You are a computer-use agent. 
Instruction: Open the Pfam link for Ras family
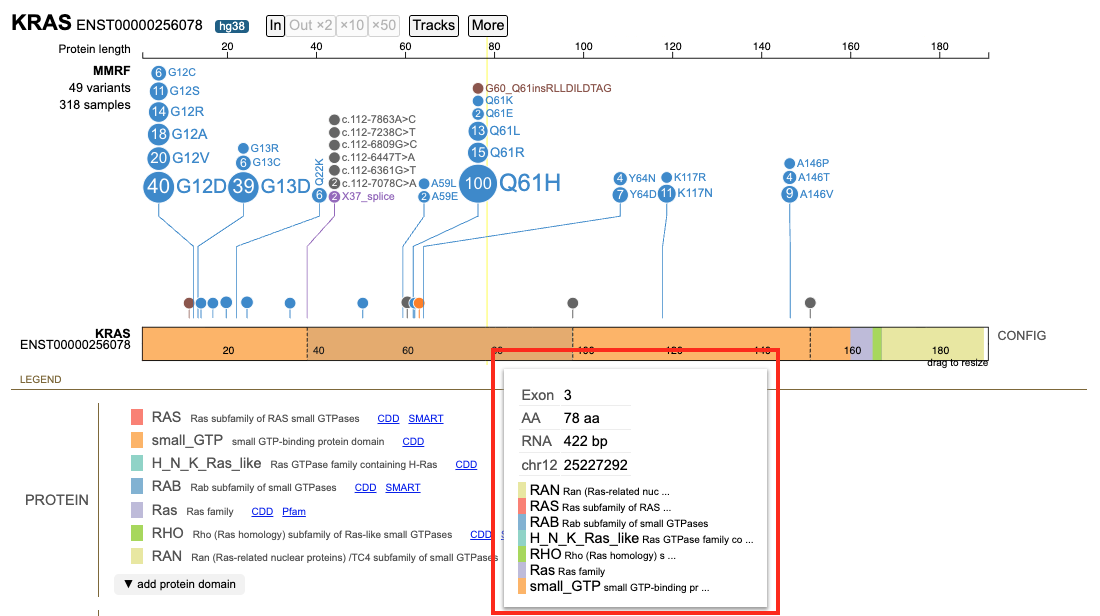pyautogui.click(x=294, y=511)
